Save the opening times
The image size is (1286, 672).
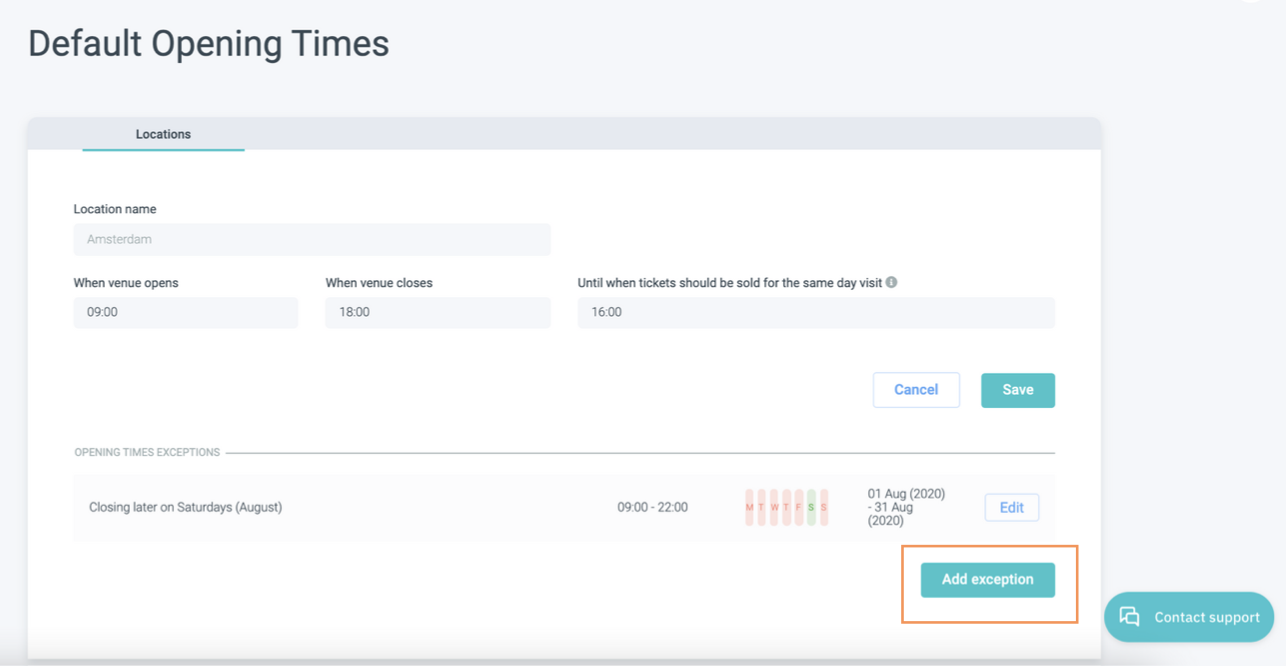1017,390
